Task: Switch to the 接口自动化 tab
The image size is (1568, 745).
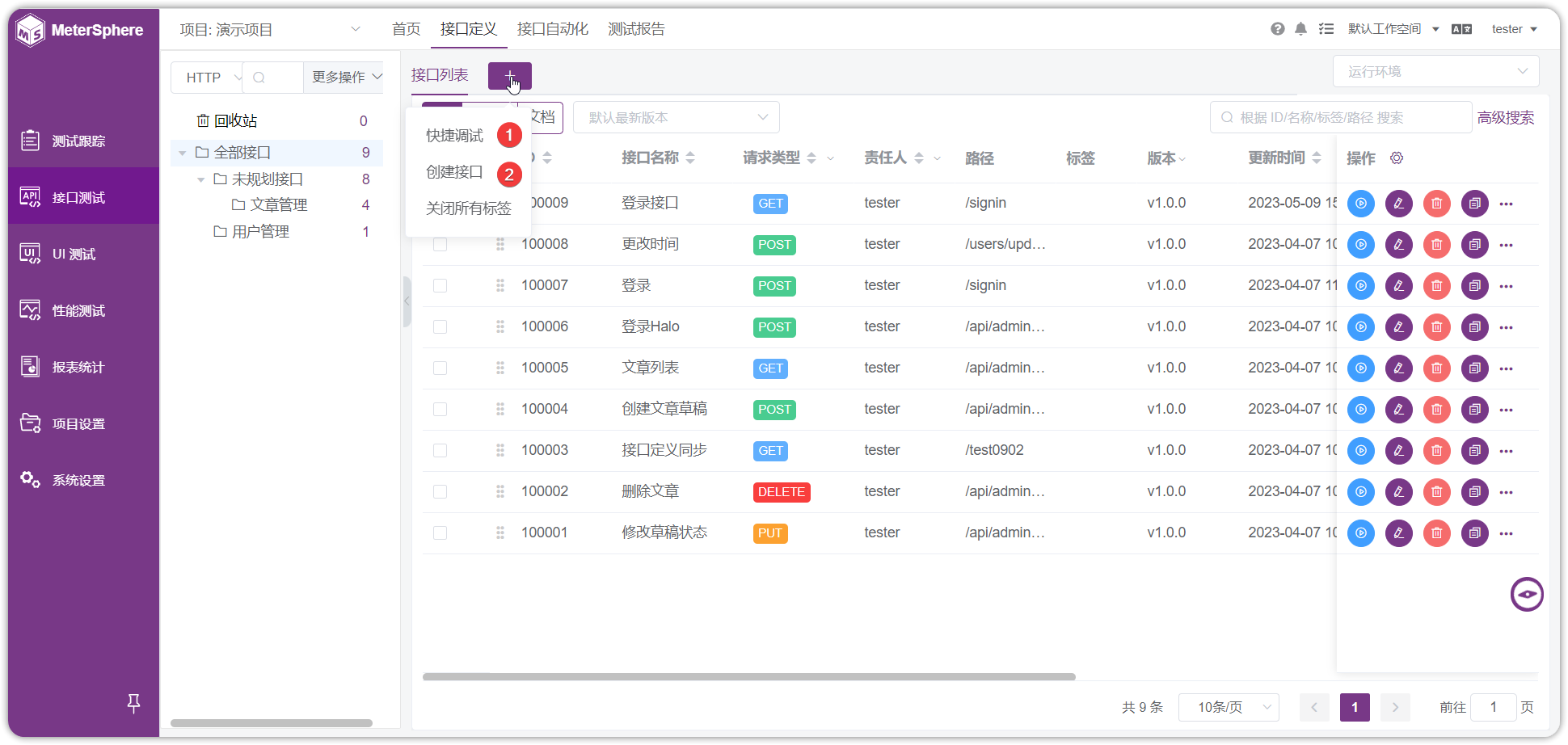Action: tap(553, 29)
